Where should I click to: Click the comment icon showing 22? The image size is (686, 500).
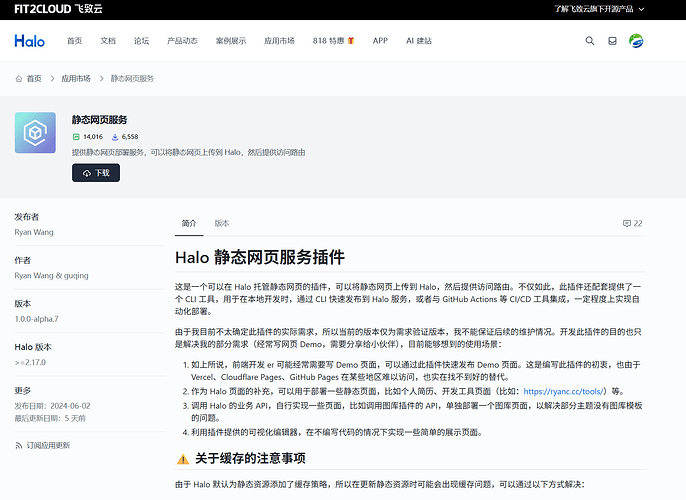click(626, 224)
